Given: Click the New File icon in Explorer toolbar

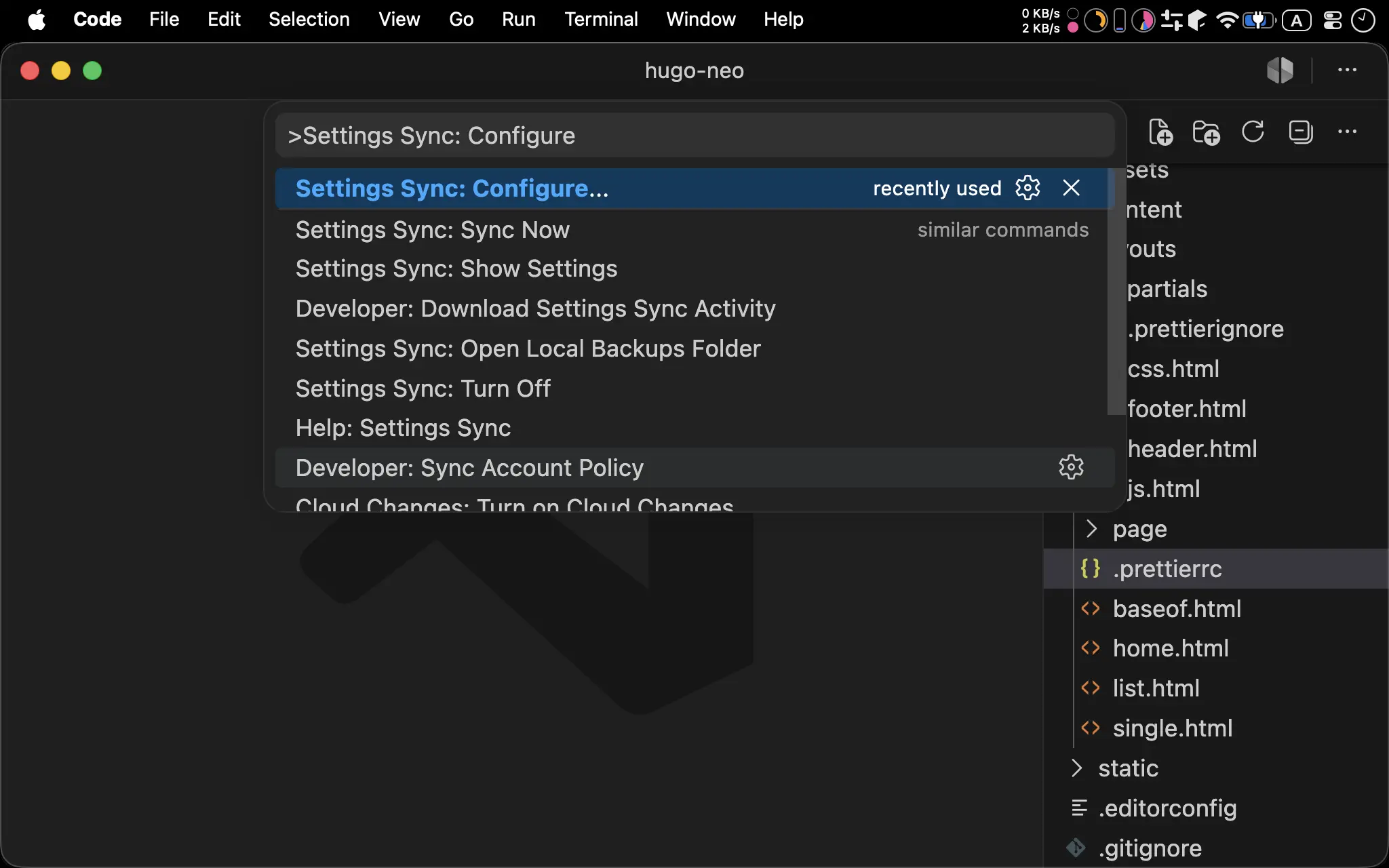Looking at the screenshot, I should pyautogui.click(x=1160, y=132).
